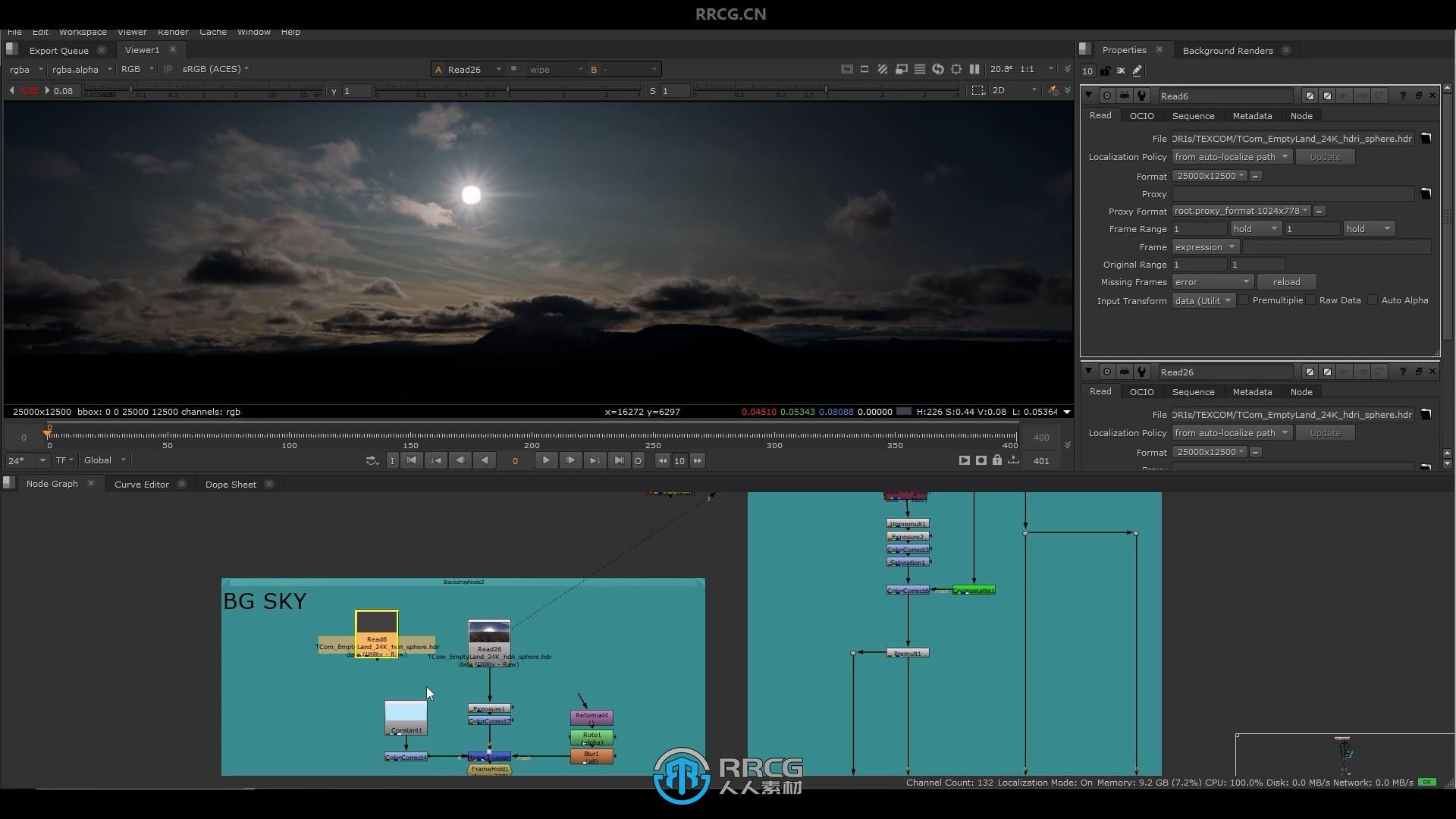Click the first frame playback button

click(412, 460)
